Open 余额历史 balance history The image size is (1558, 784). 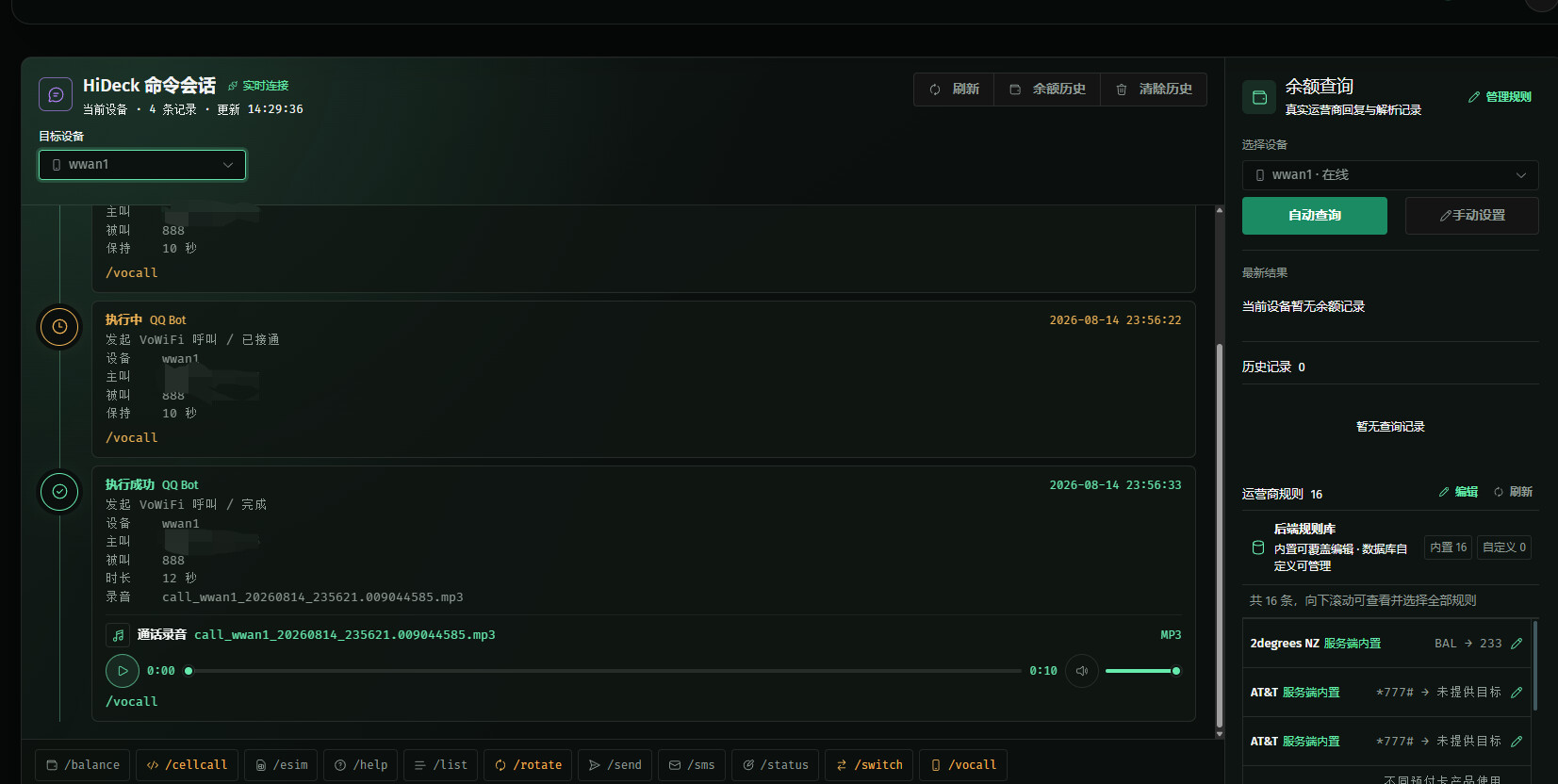click(x=1047, y=90)
